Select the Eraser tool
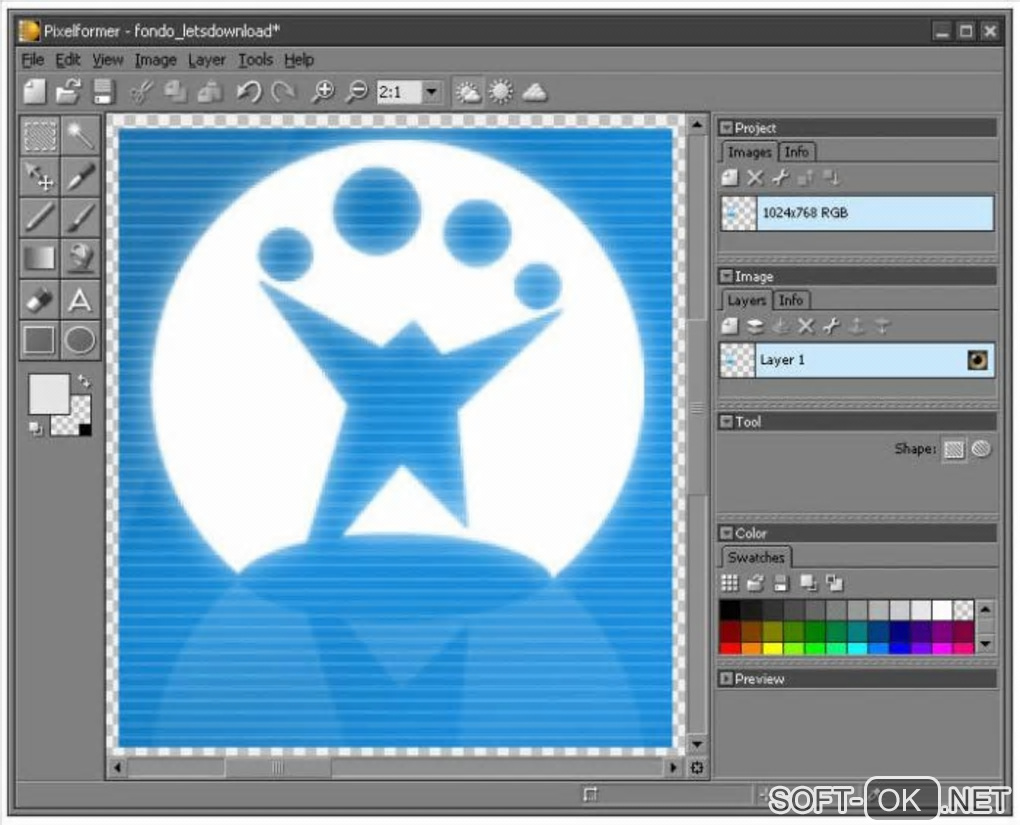Viewport: 1020px width, 825px height. point(40,299)
